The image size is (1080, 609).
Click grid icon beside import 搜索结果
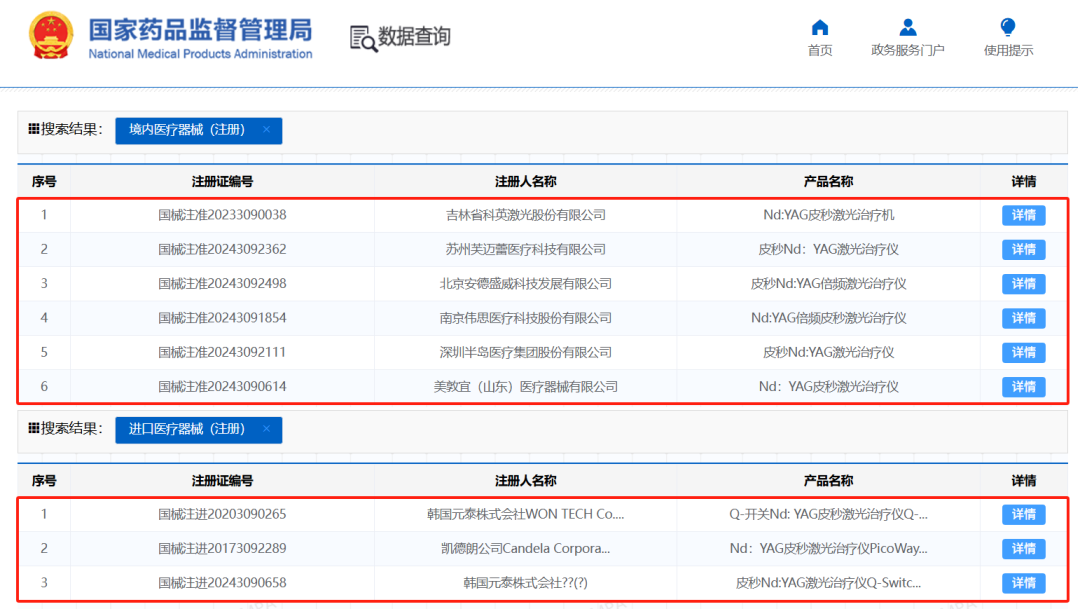(x=33, y=429)
